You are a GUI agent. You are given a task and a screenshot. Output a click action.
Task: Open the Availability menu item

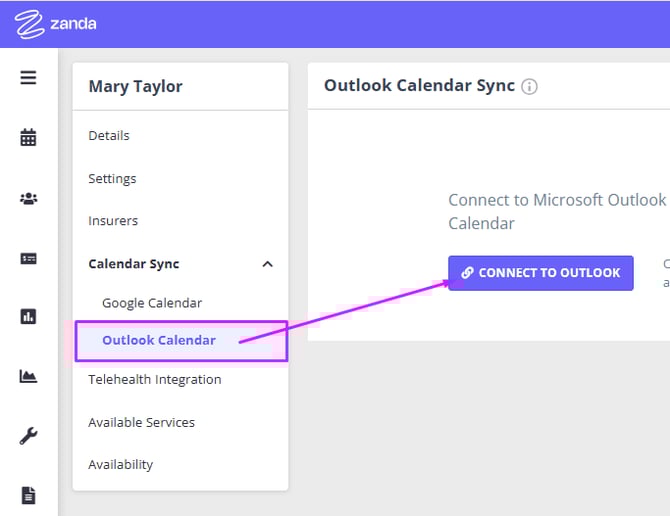pos(121,465)
